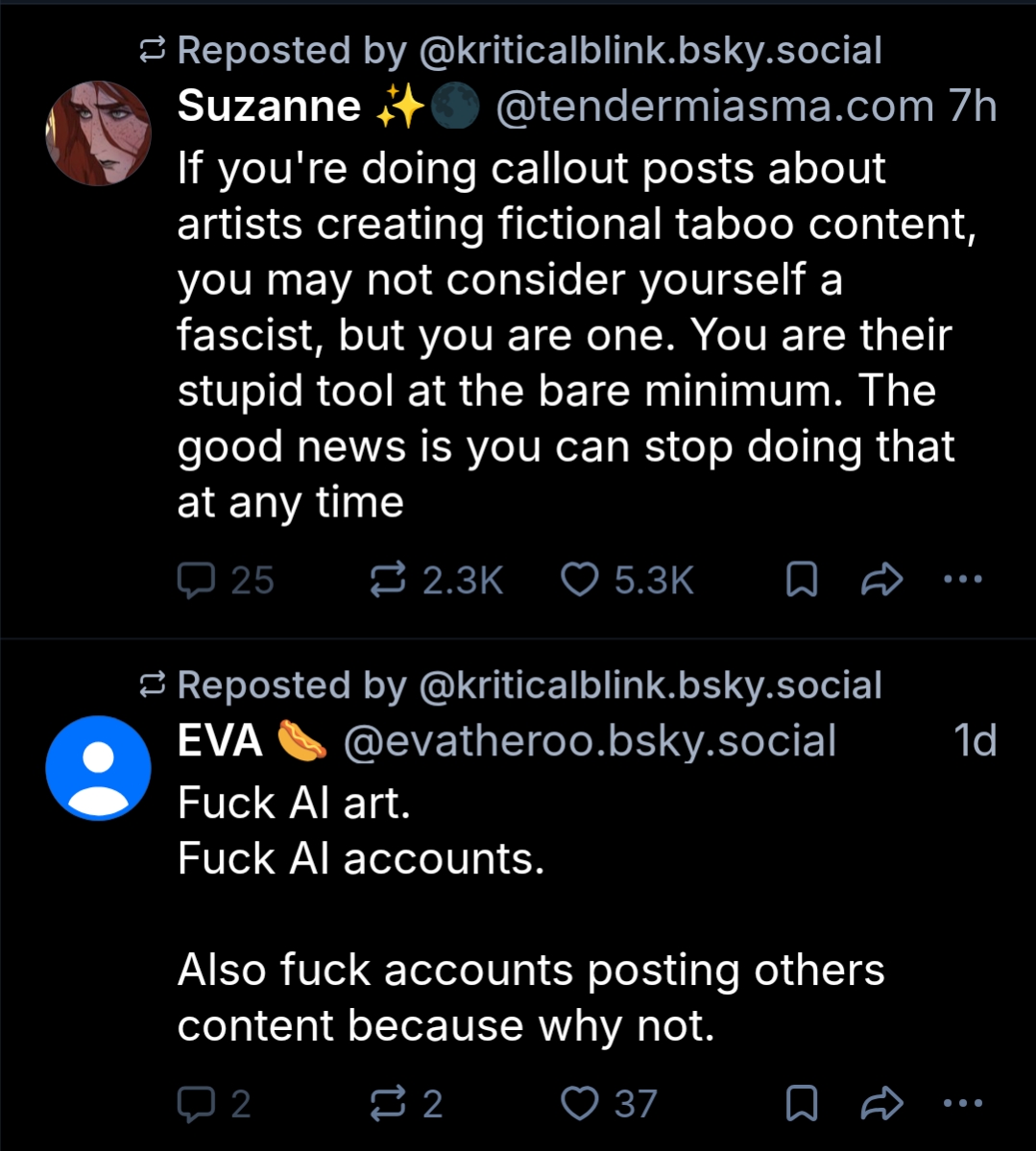Open reposter @kriticalblink.bsky.social on top post

click(650, 51)
